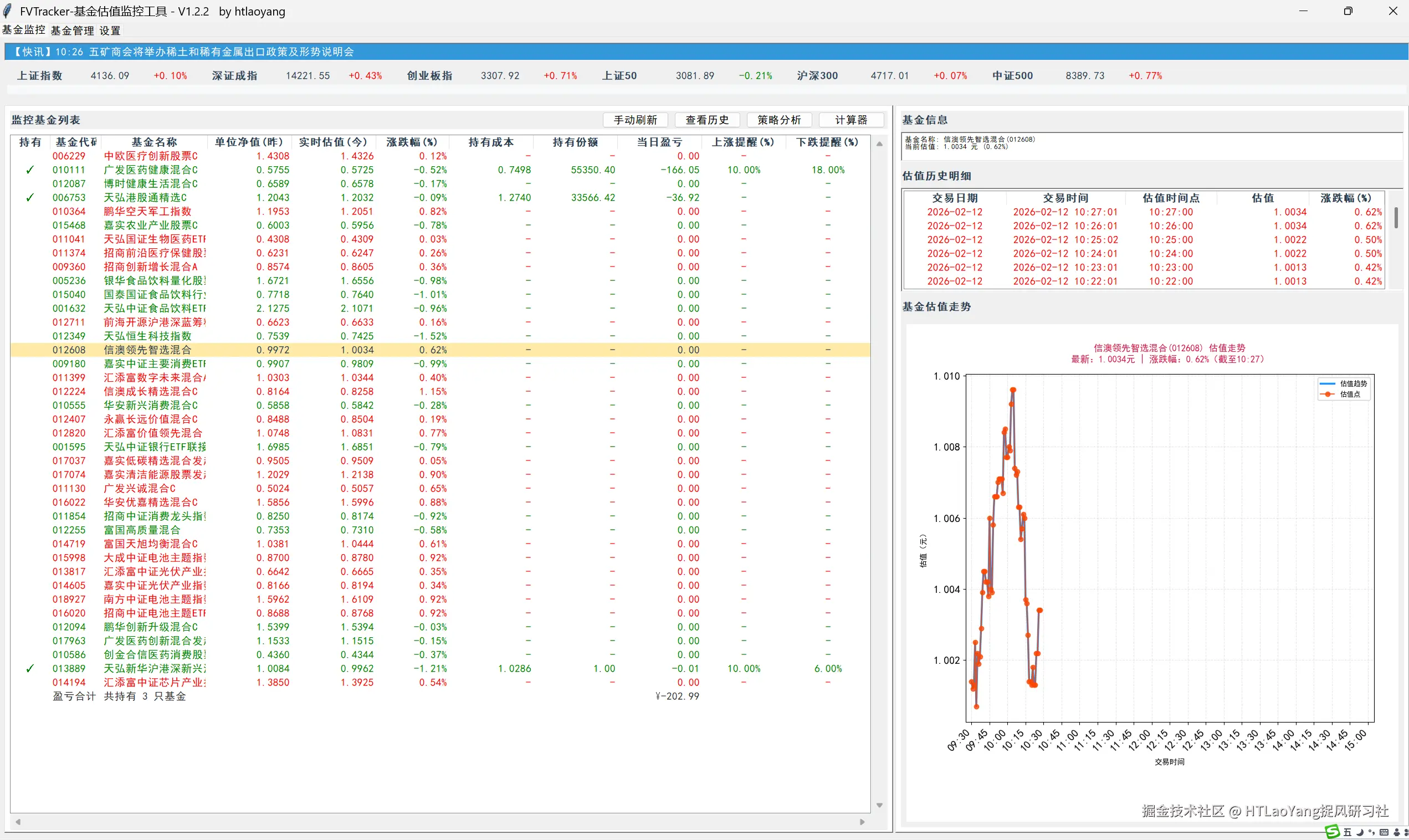Select fund row 012224 信澳成长精选混合C

click(150, 392)
